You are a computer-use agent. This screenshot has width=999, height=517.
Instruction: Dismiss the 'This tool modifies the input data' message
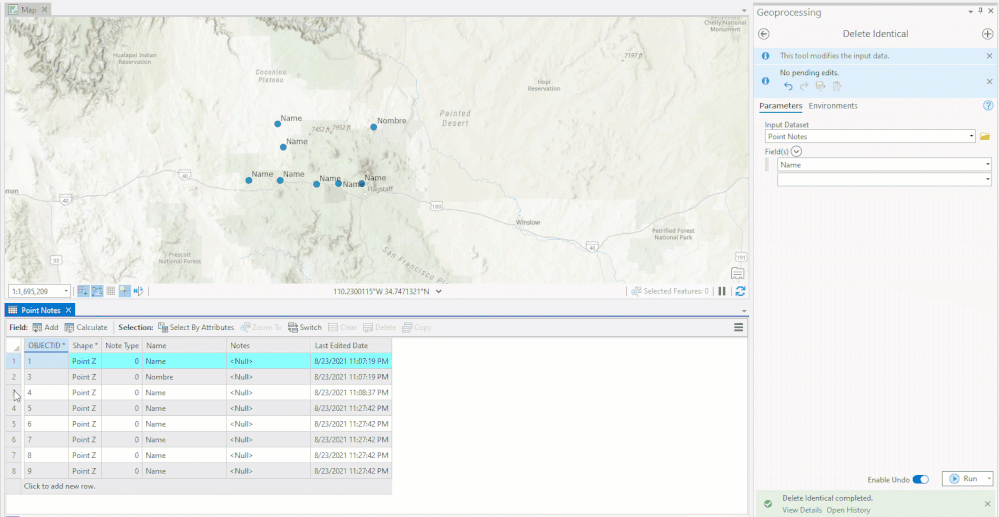tap(989, 56)
